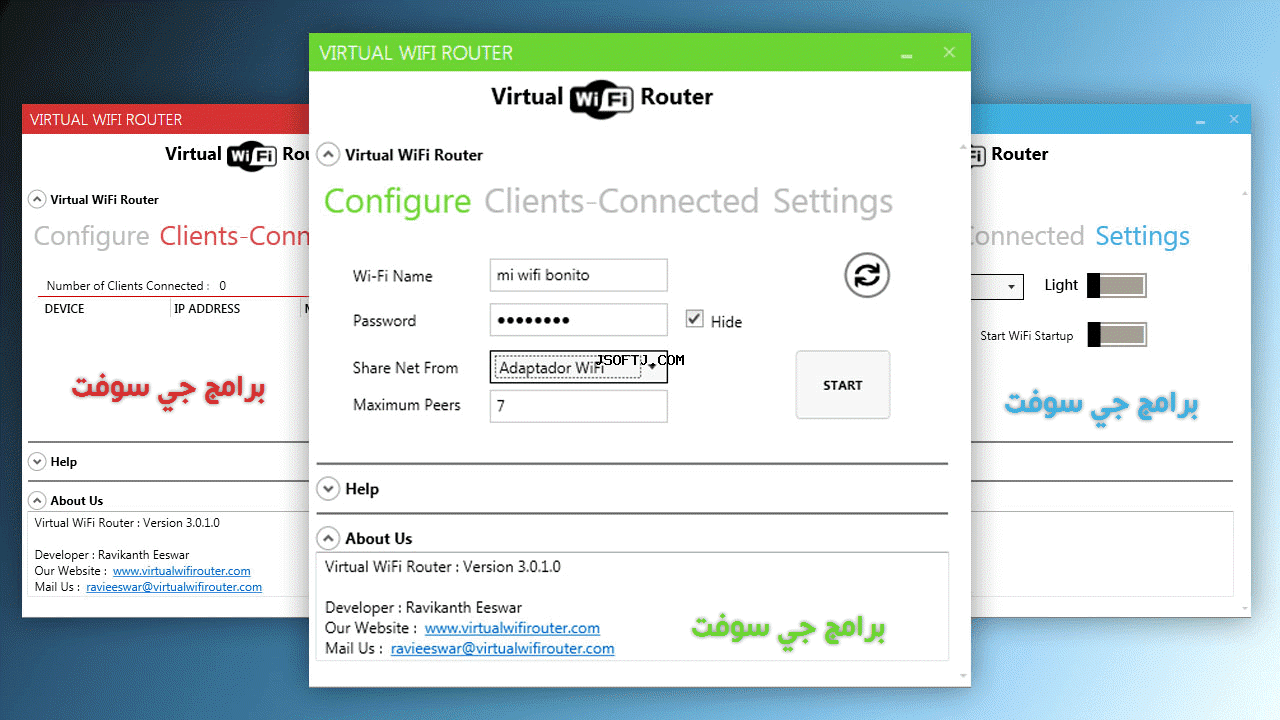Uncheck the Hide password checkbox
1280x720 pixels.
pyautogui.click(x=694, y=319)
